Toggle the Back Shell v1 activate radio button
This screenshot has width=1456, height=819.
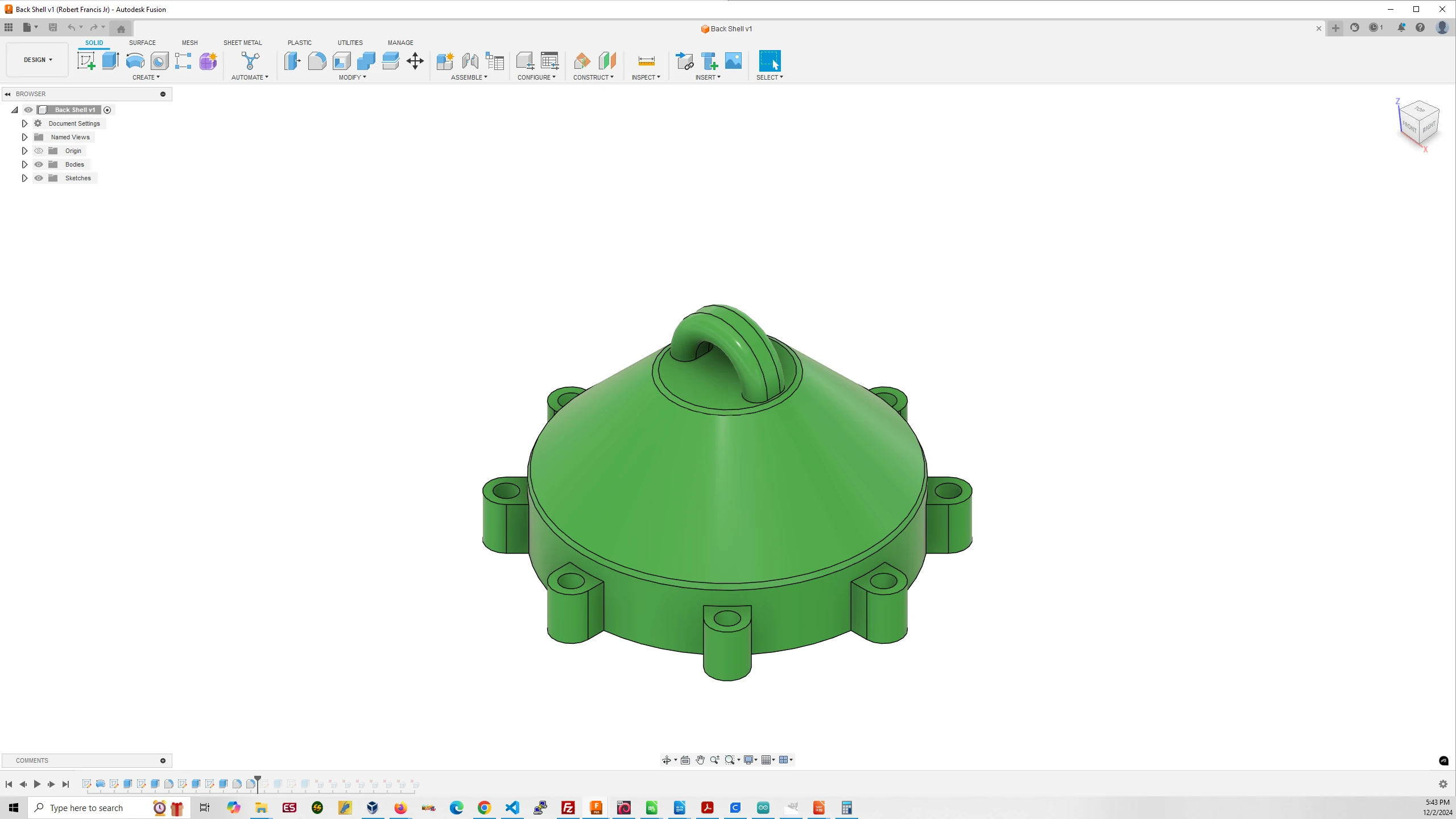click(x=107, y=110)
